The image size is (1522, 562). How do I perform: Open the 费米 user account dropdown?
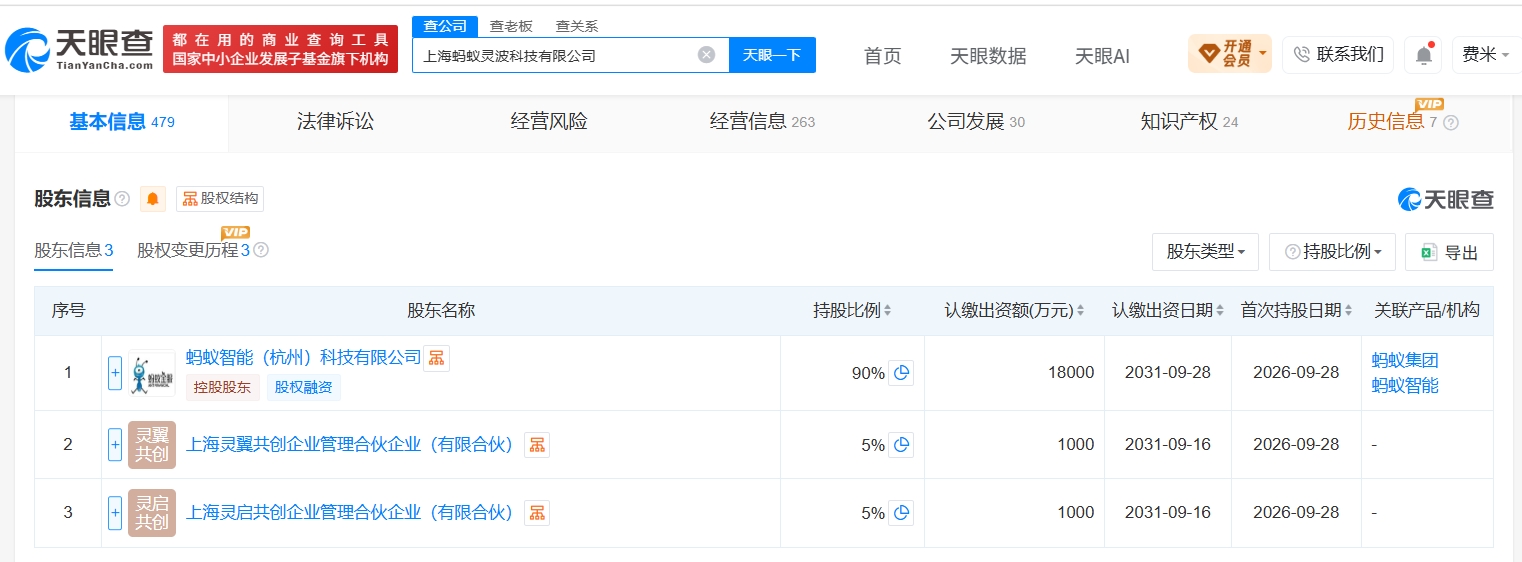(1485, 54)
